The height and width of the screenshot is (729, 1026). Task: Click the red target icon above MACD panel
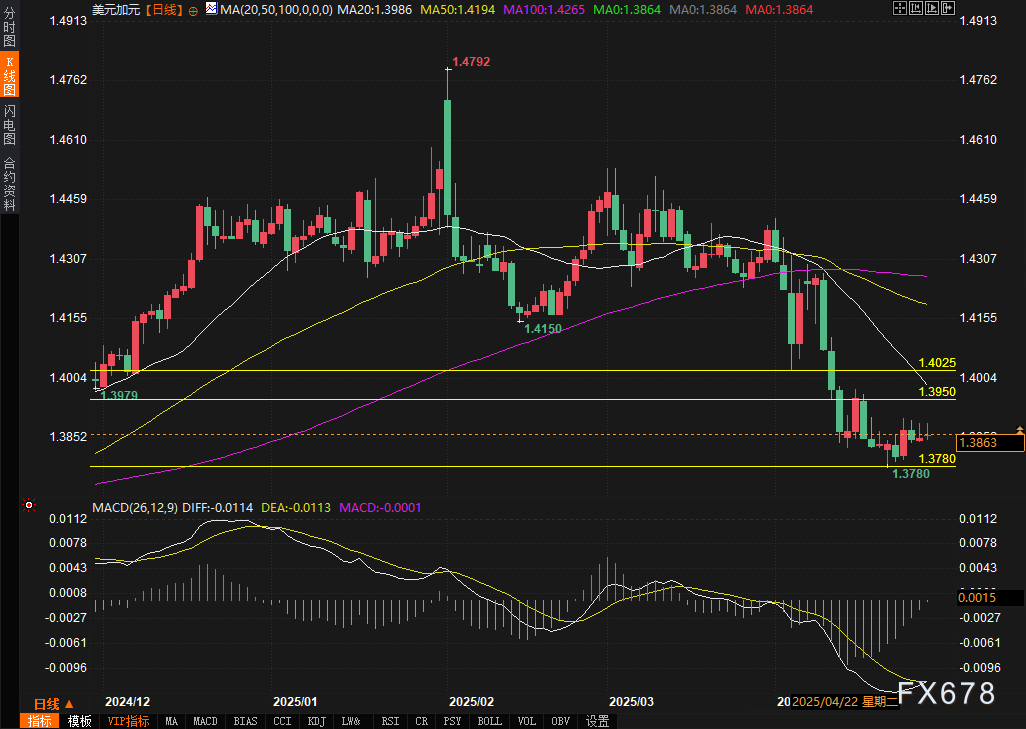click(28, 507)
